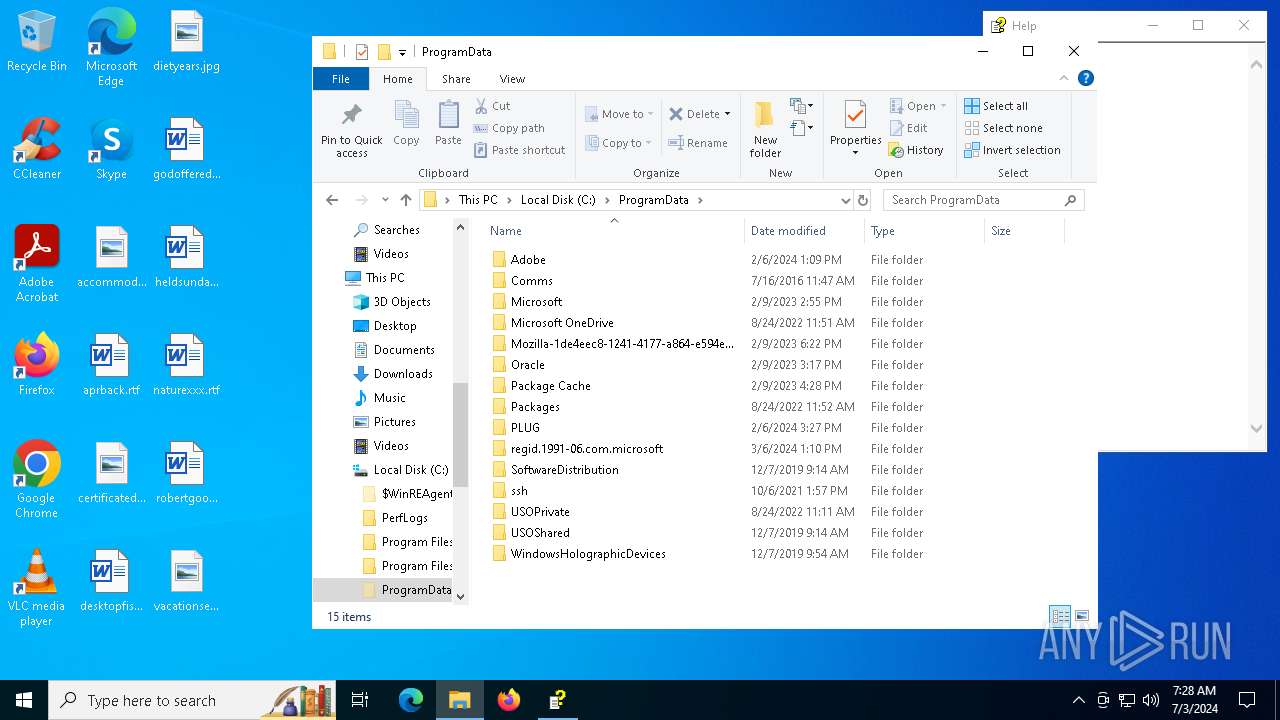
Task: Switch to the Home ribbon tab
Action: click(x=397, y=79)
